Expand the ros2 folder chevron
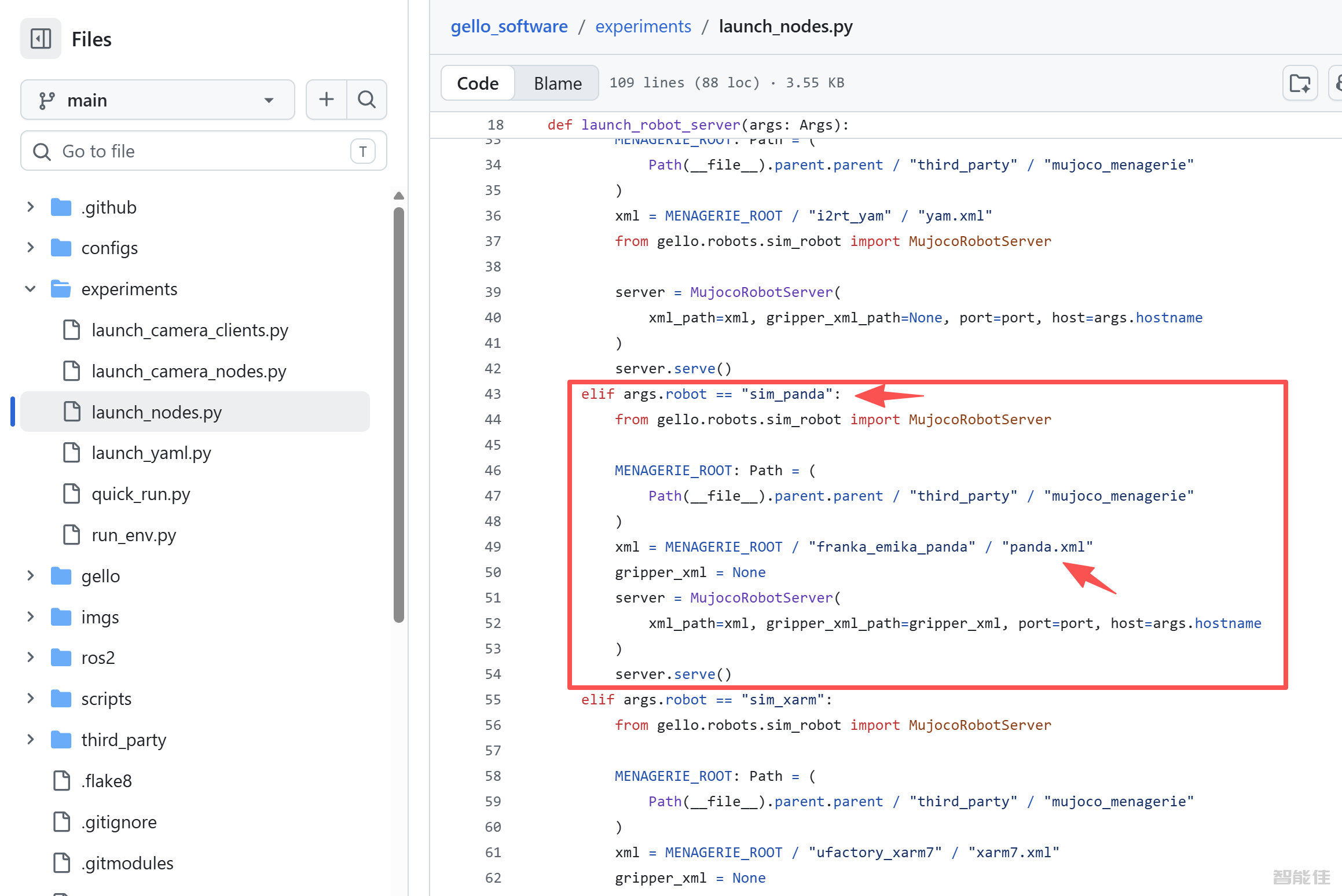Screen dimensions: 1342x896 pyautogui.click(x=31, y=658)
